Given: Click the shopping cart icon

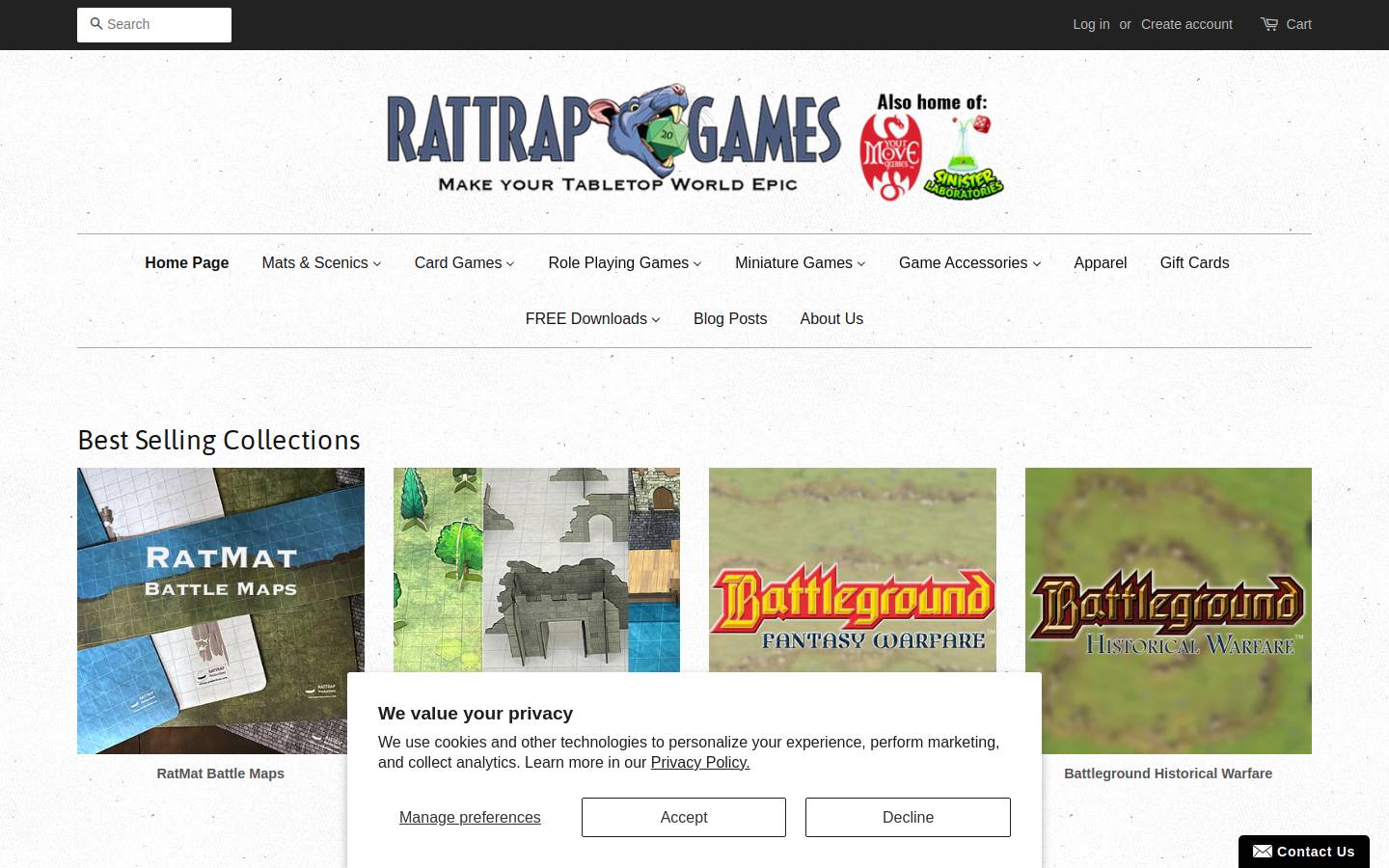Looking at the screenshot, I should tap(1269, 24).
